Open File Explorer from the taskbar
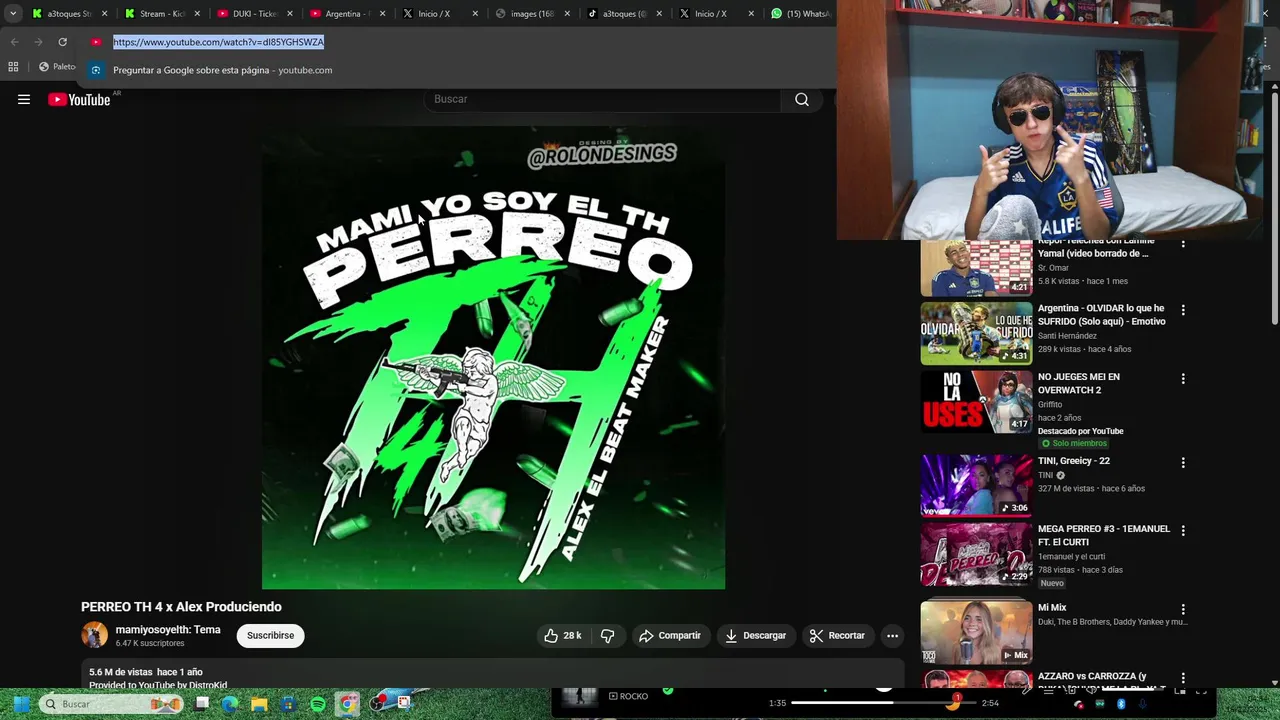 point(259,704)
